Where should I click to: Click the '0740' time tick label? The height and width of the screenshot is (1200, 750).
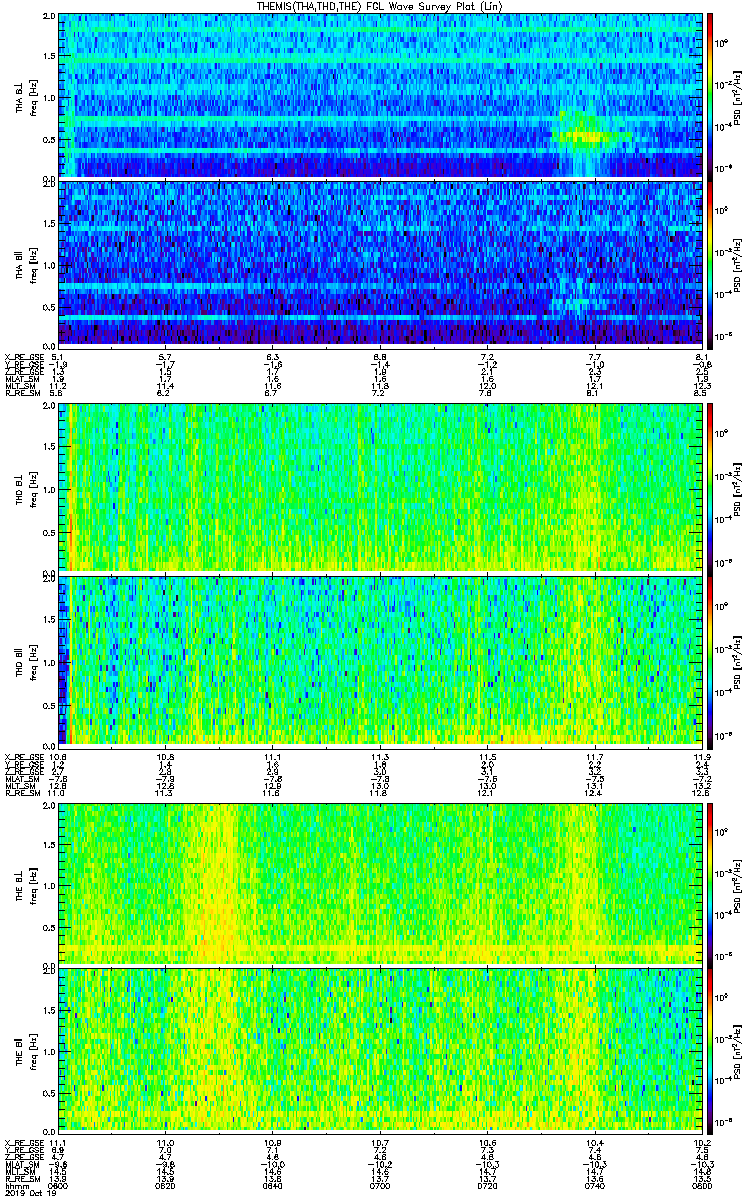(594, 1187)
